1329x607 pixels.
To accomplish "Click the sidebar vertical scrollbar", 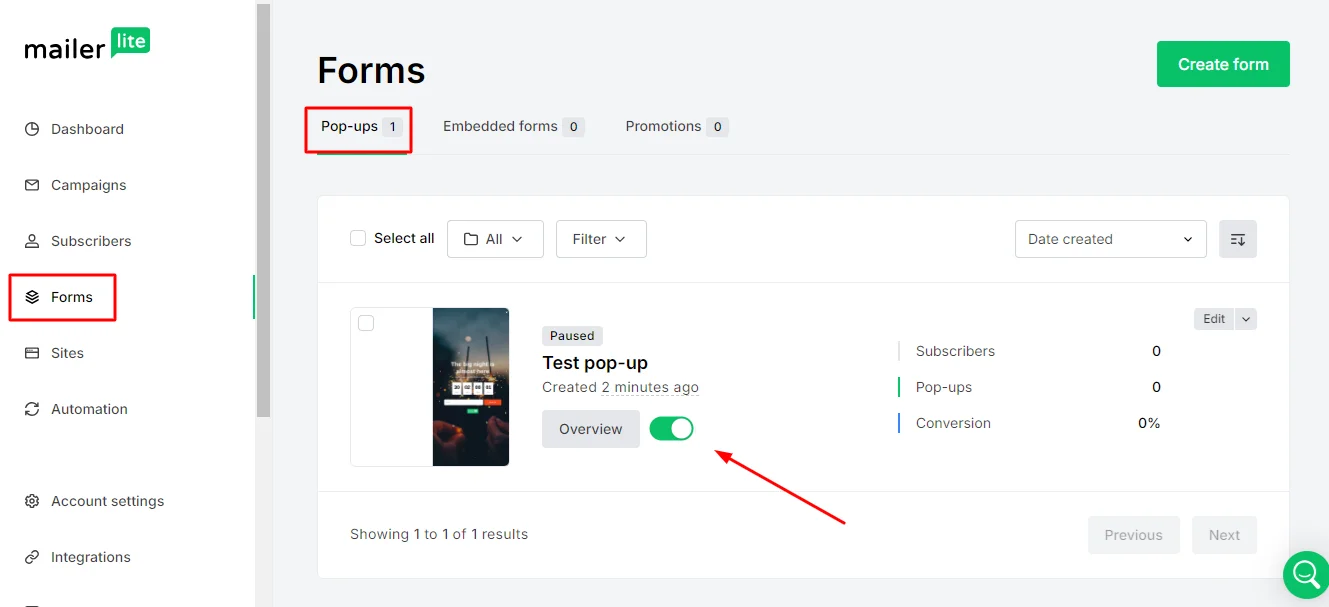I will pyautogui.click(x=263, y=210).
